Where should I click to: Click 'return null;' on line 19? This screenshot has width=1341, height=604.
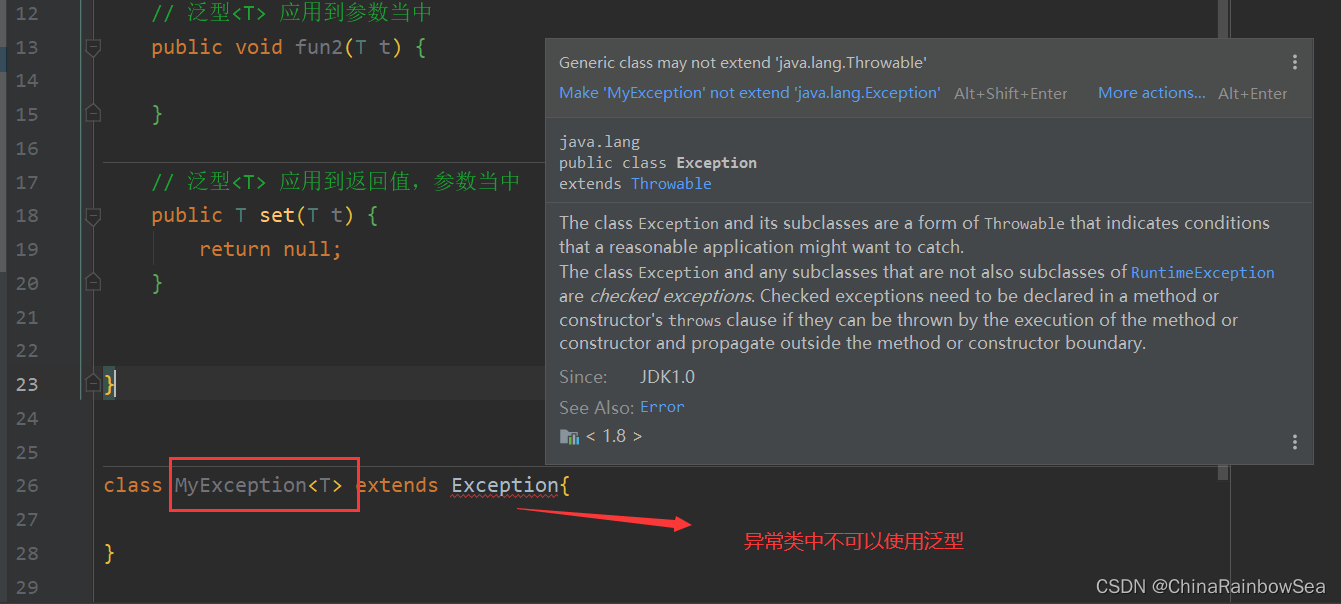coord(270,249)
